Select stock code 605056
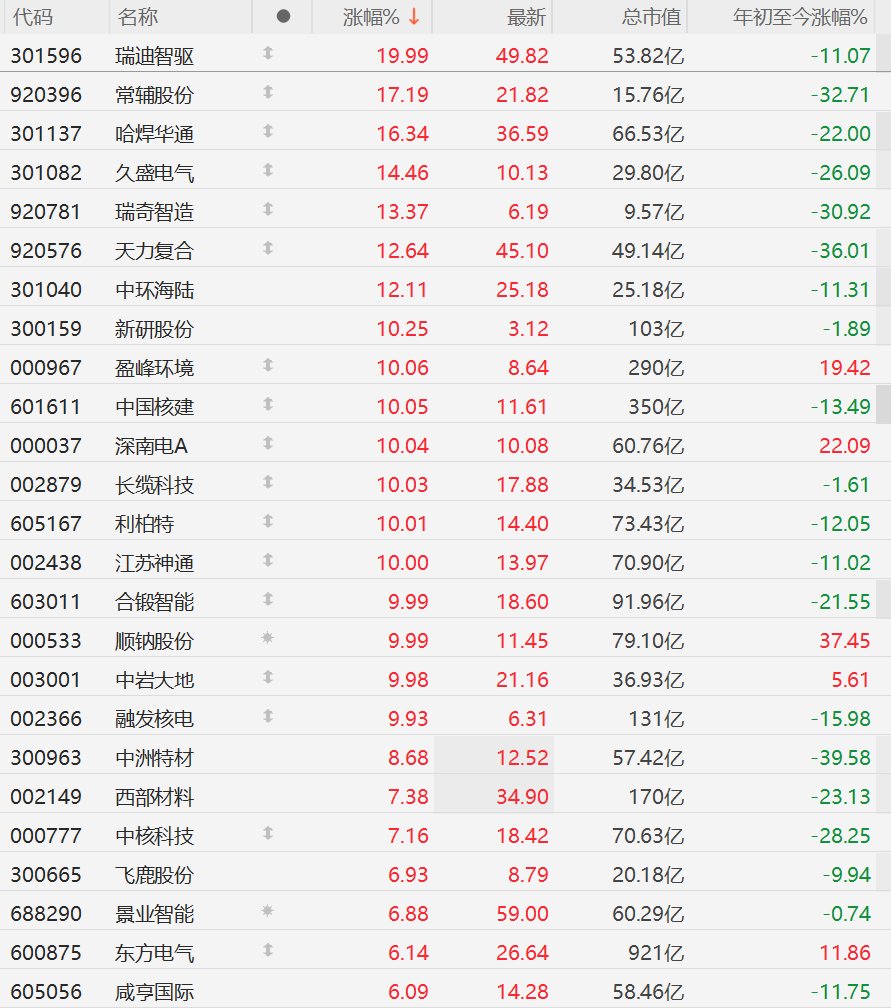This screenshot has width=891, height=1008. 46,992
